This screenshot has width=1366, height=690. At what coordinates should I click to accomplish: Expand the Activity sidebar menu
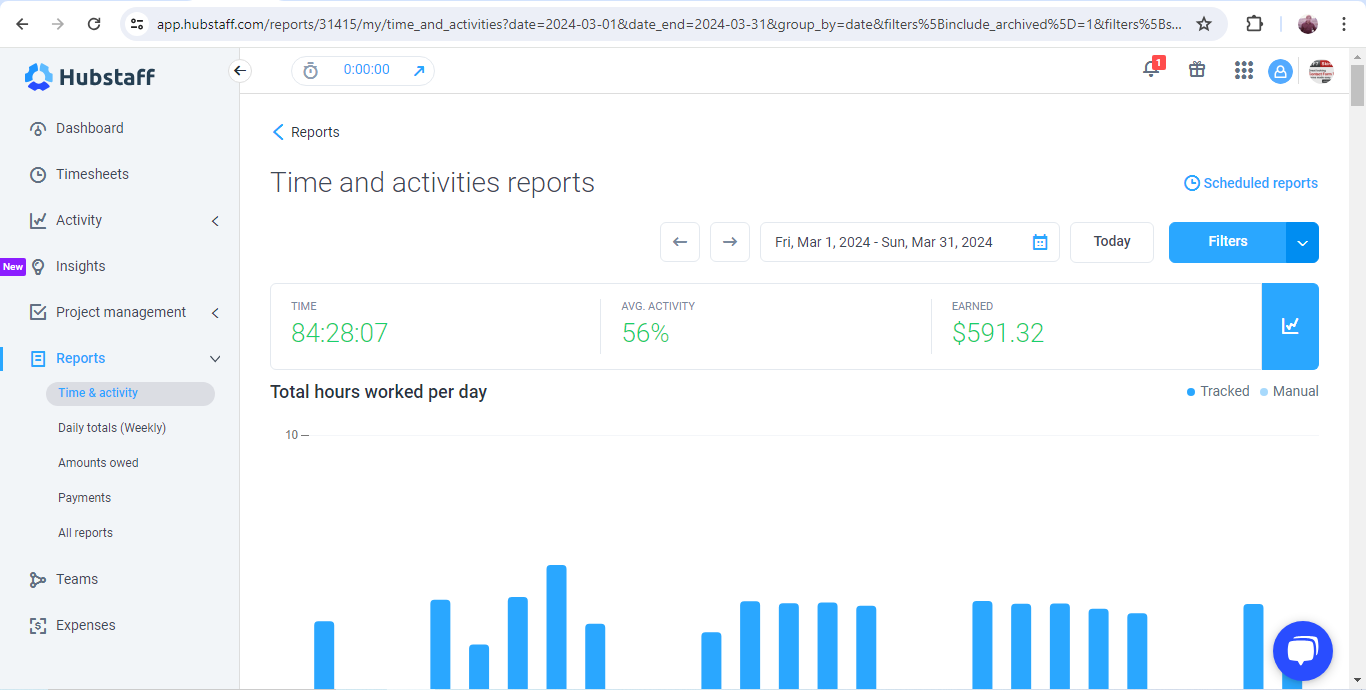point(215,221)
